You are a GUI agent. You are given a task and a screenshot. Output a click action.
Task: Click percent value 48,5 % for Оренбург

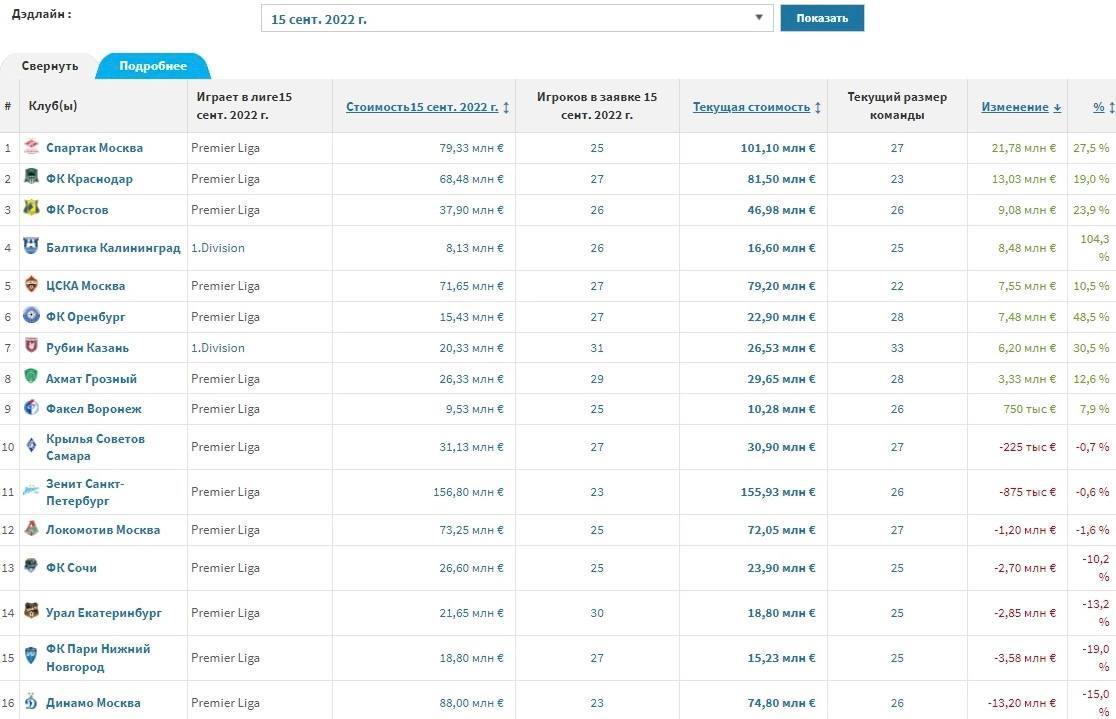point(1091,317)
